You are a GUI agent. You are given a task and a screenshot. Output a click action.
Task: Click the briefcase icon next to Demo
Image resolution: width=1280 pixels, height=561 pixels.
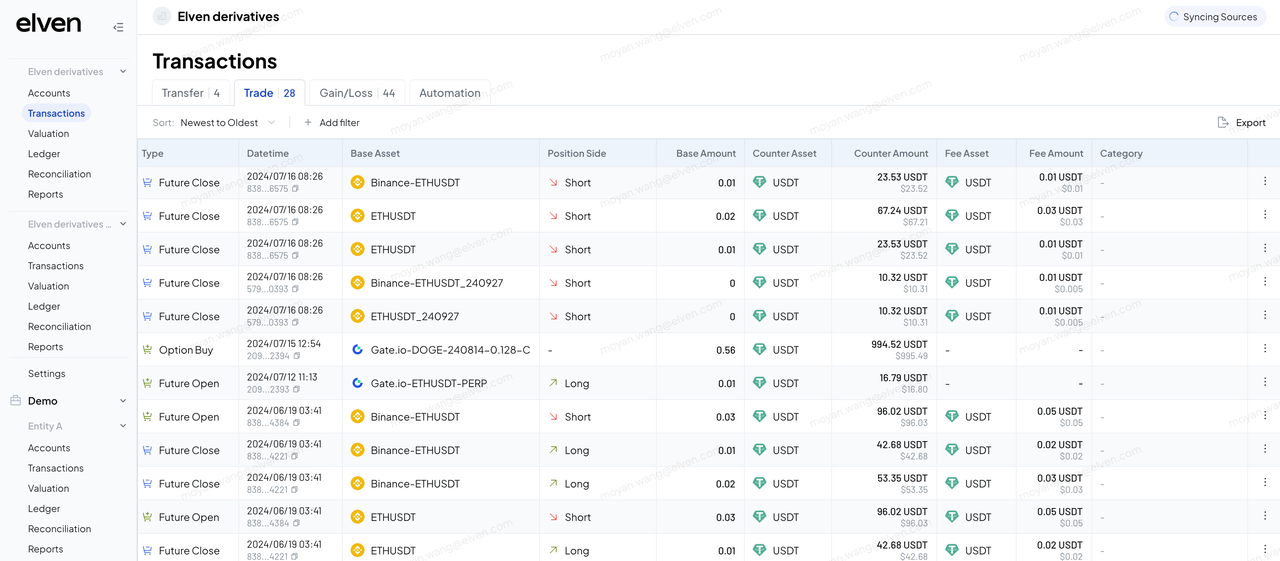pyautogui.click(x=16, y=401)
